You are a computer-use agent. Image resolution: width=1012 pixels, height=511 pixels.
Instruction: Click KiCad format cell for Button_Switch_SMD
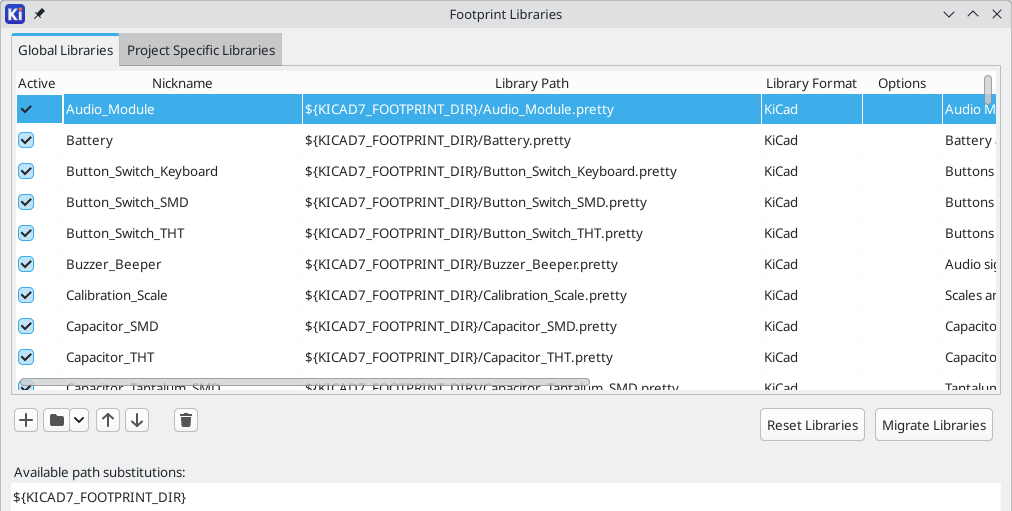point(810,202)
